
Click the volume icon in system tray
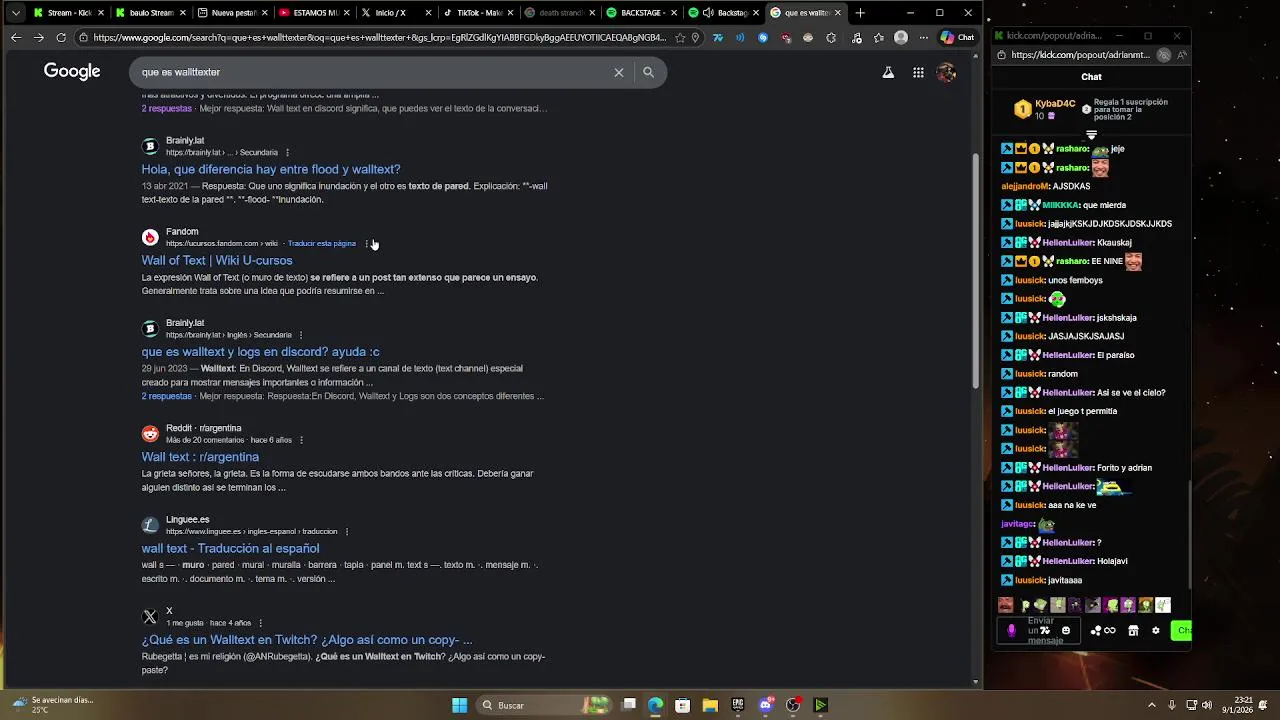click(x=1206, y=705)
